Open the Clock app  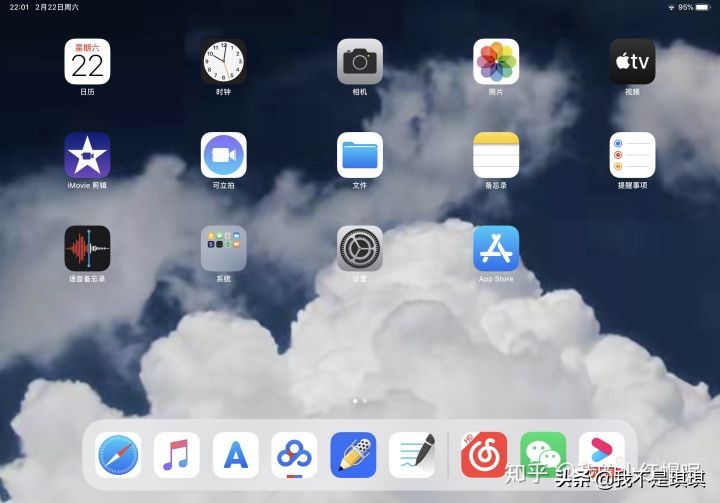point(224,62)
